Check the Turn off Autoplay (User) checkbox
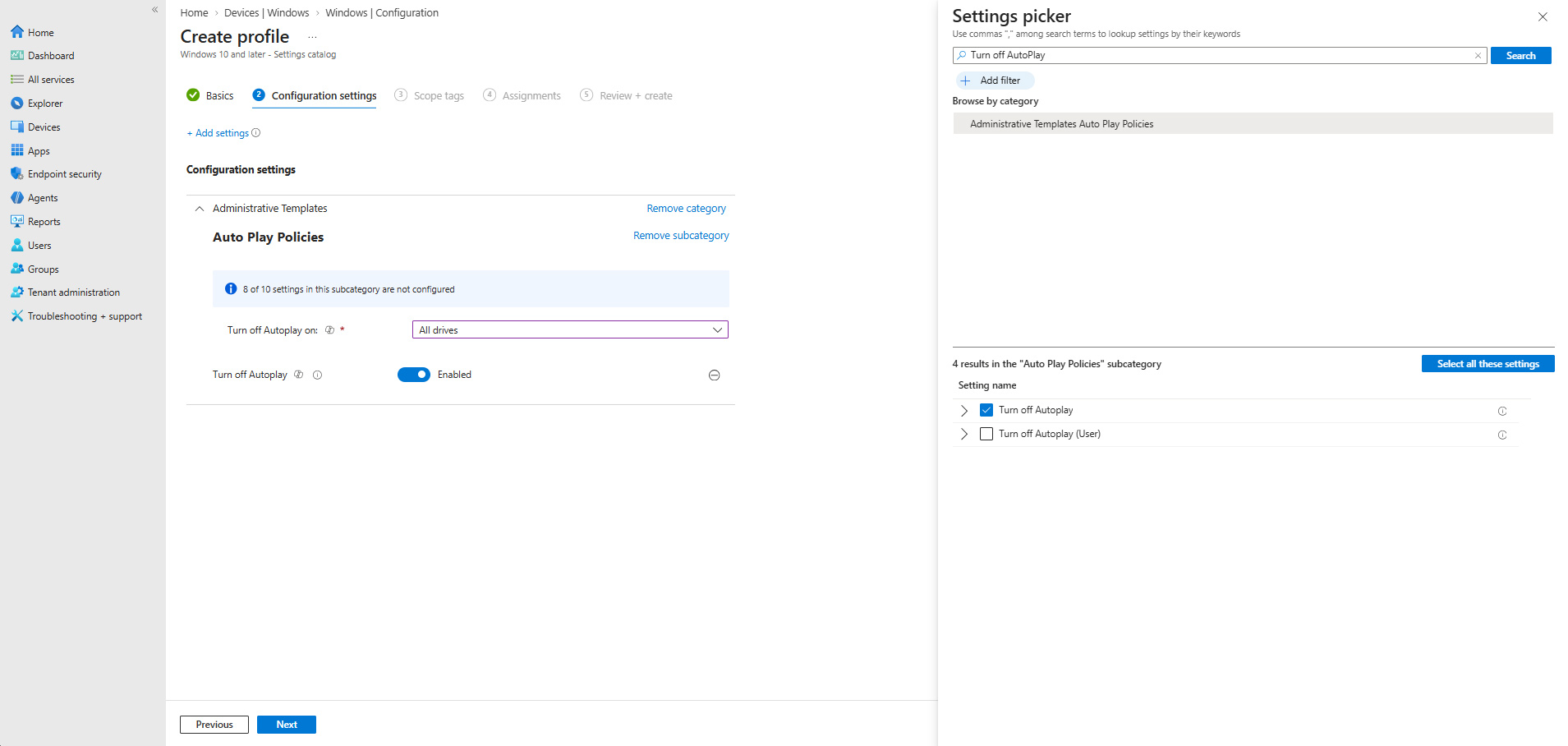 coord(986,434)
